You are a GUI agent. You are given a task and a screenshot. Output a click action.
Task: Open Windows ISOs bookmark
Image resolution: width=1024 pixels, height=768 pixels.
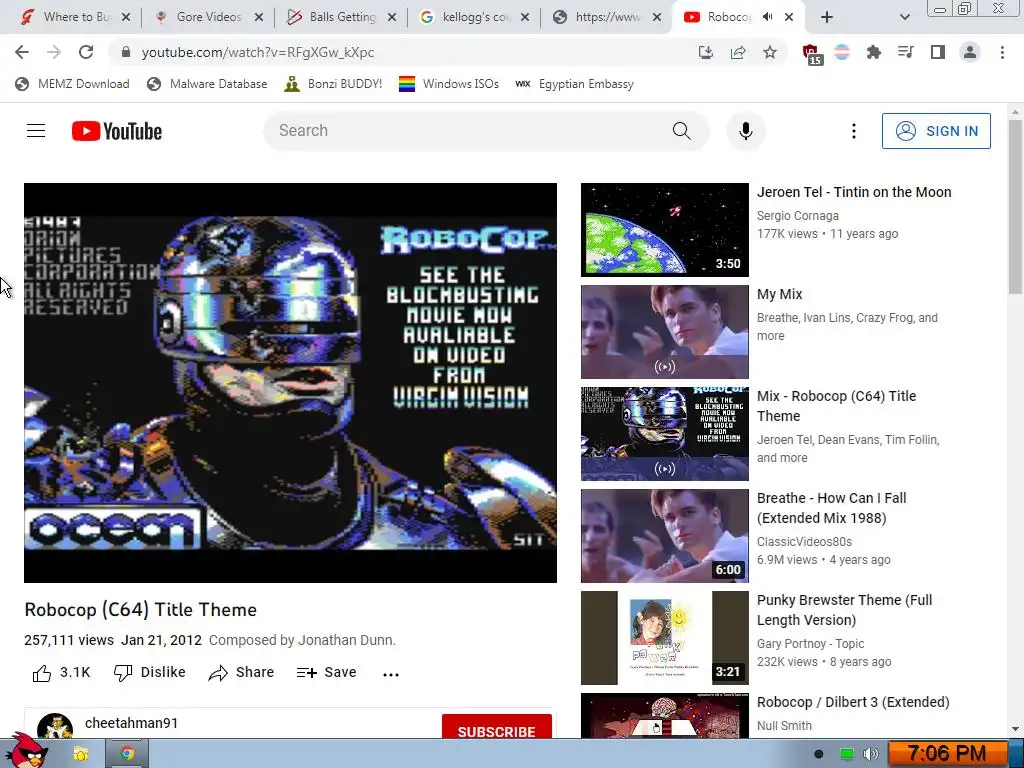449,84
